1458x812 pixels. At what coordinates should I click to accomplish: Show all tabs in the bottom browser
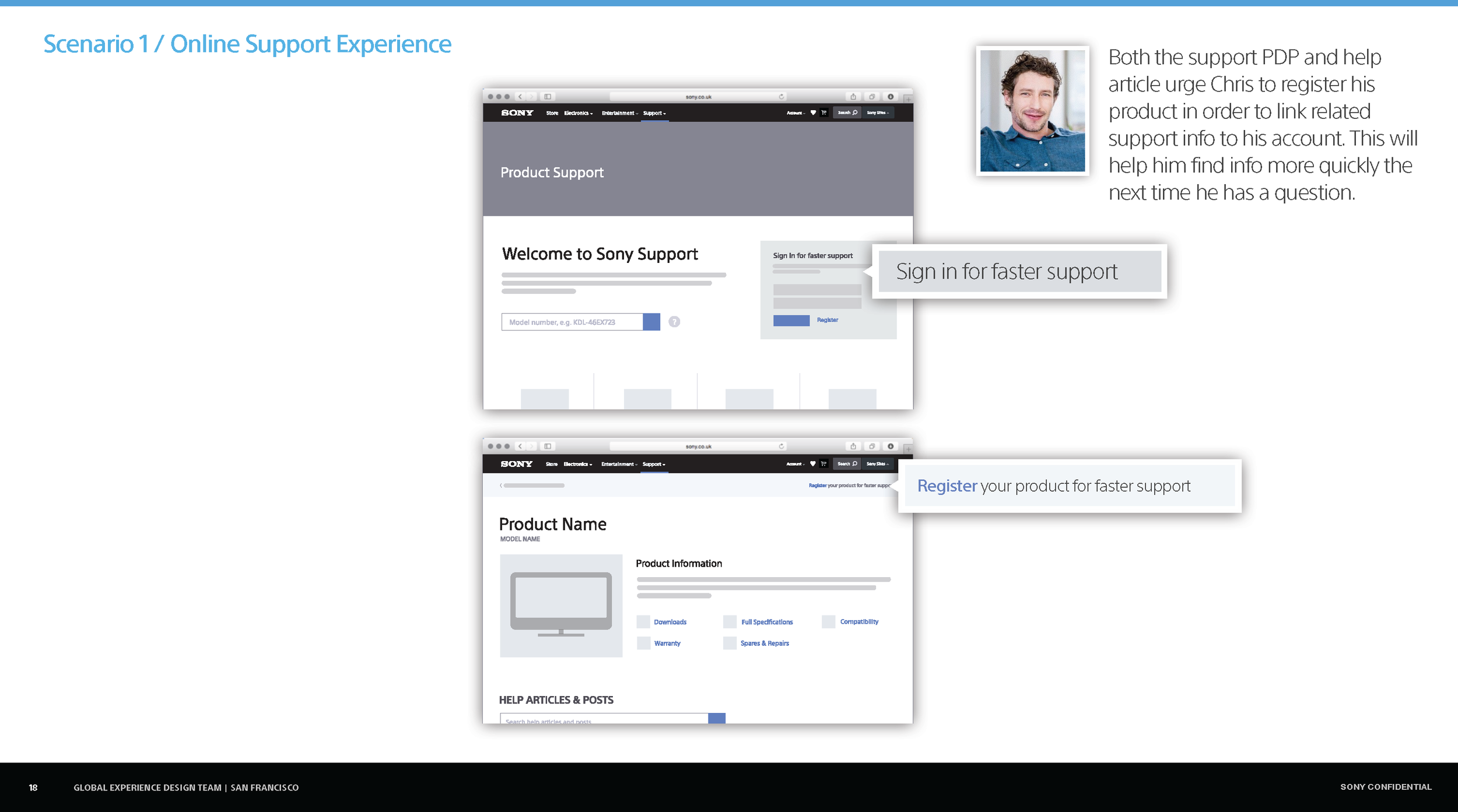(x=872, y=447)
